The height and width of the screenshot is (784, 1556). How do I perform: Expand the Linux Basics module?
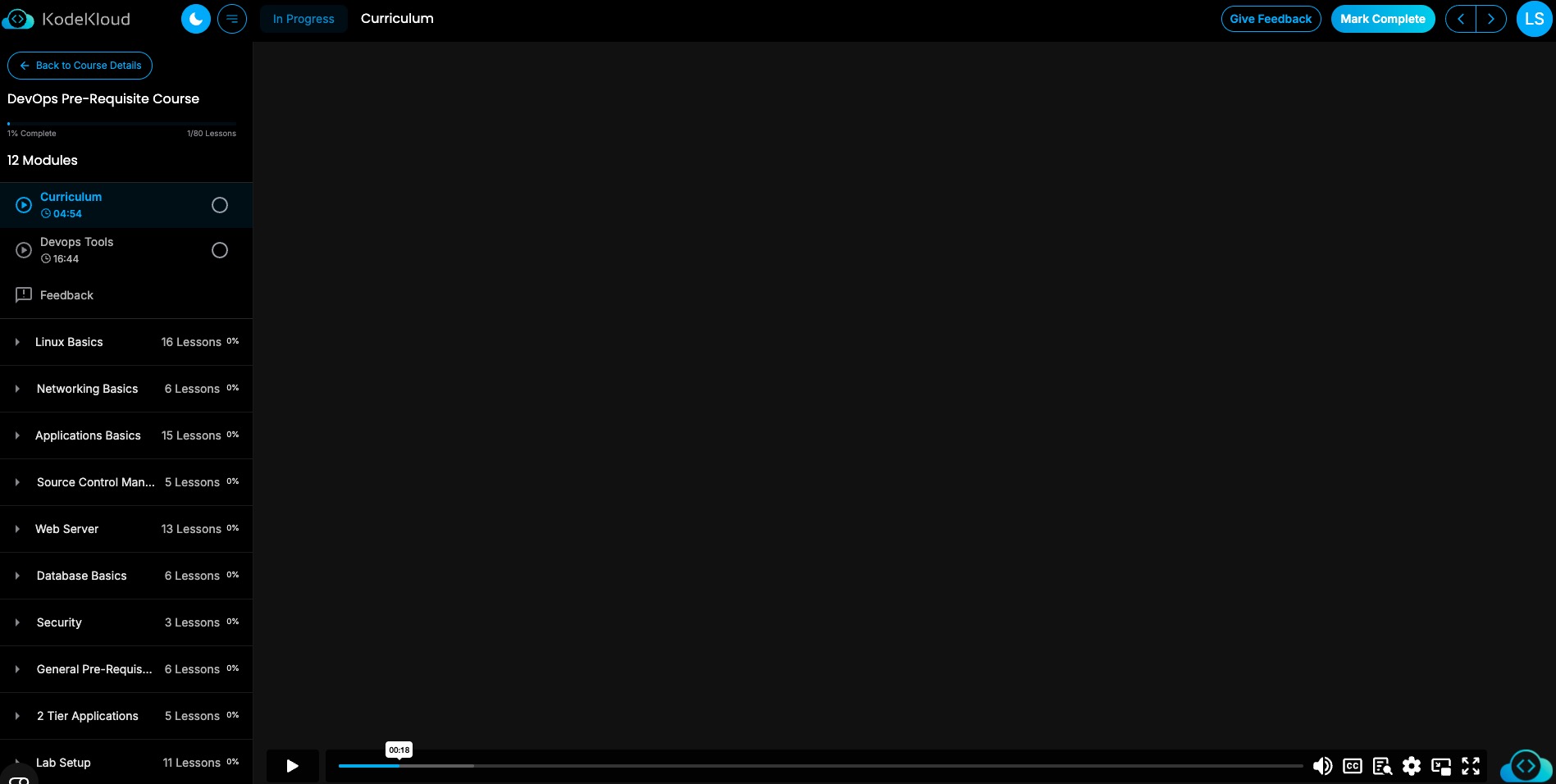(x=126, y=342)
